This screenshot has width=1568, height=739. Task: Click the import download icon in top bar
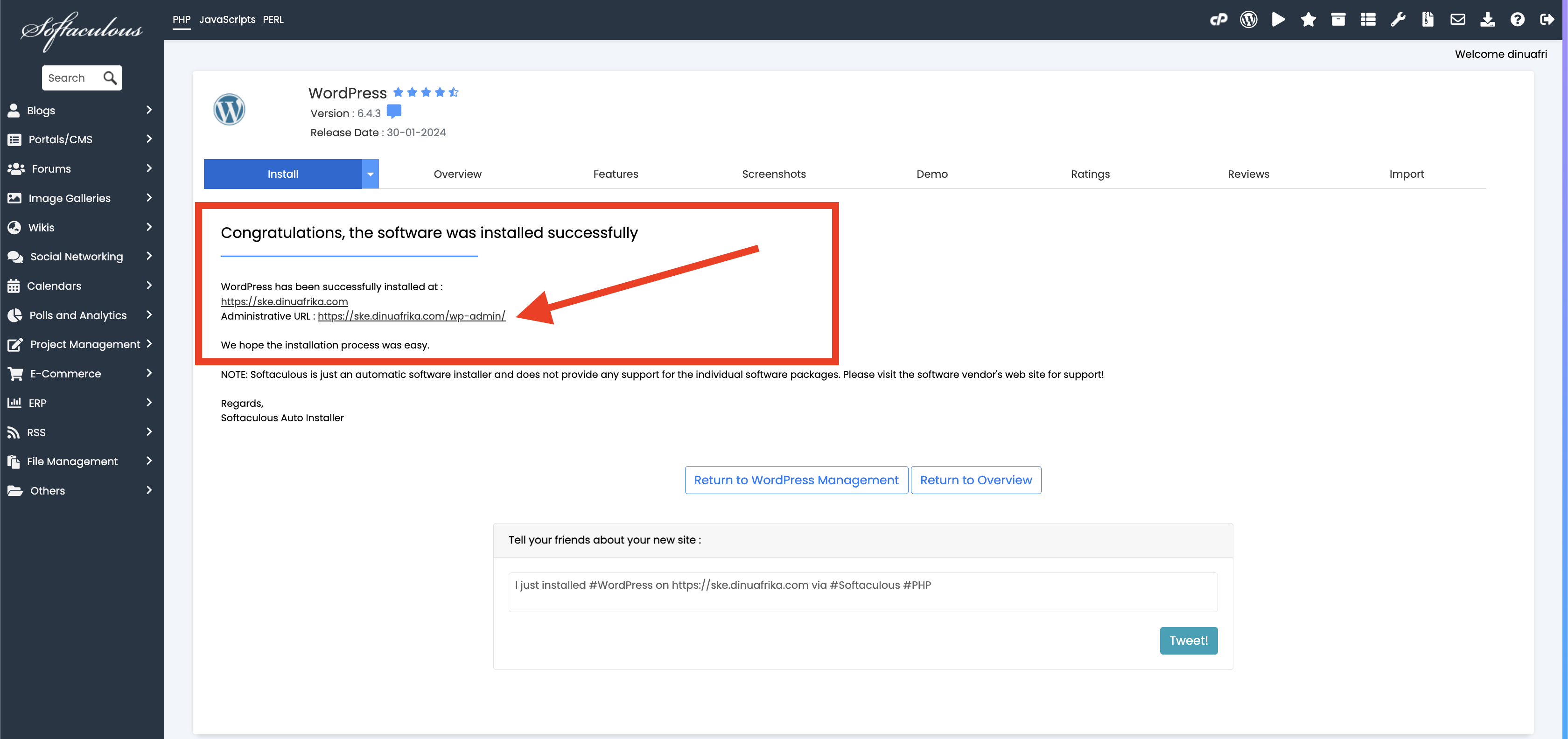(1488, 20)
